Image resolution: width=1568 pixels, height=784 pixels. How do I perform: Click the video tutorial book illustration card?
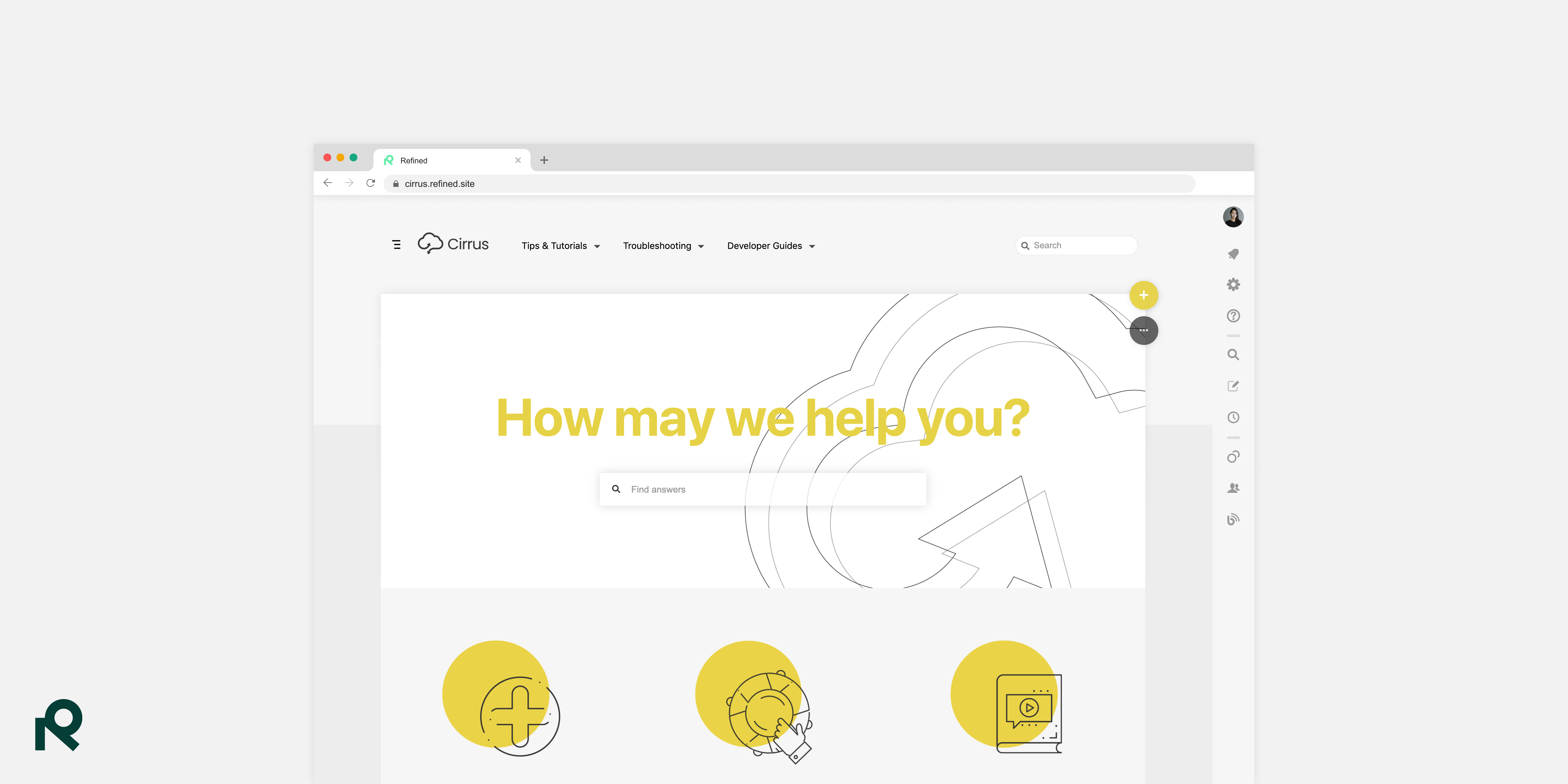click(1006, 697)
